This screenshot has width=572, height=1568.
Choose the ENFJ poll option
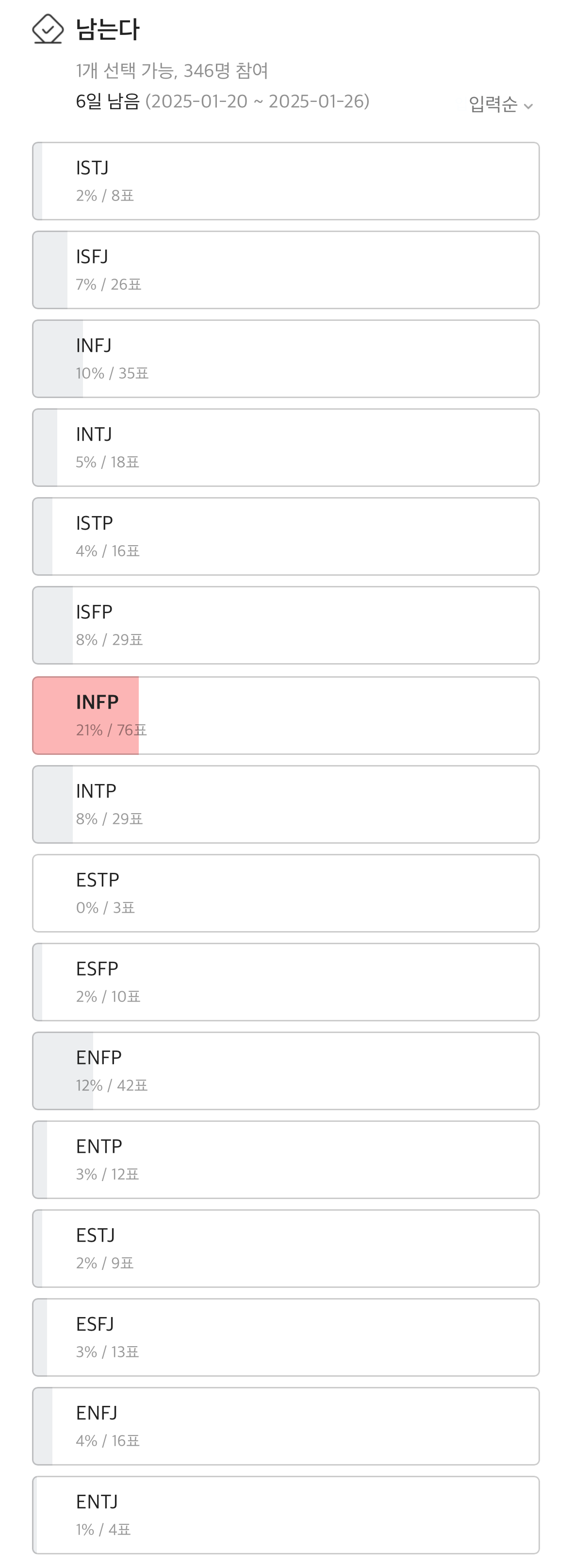pos(286,1426)
